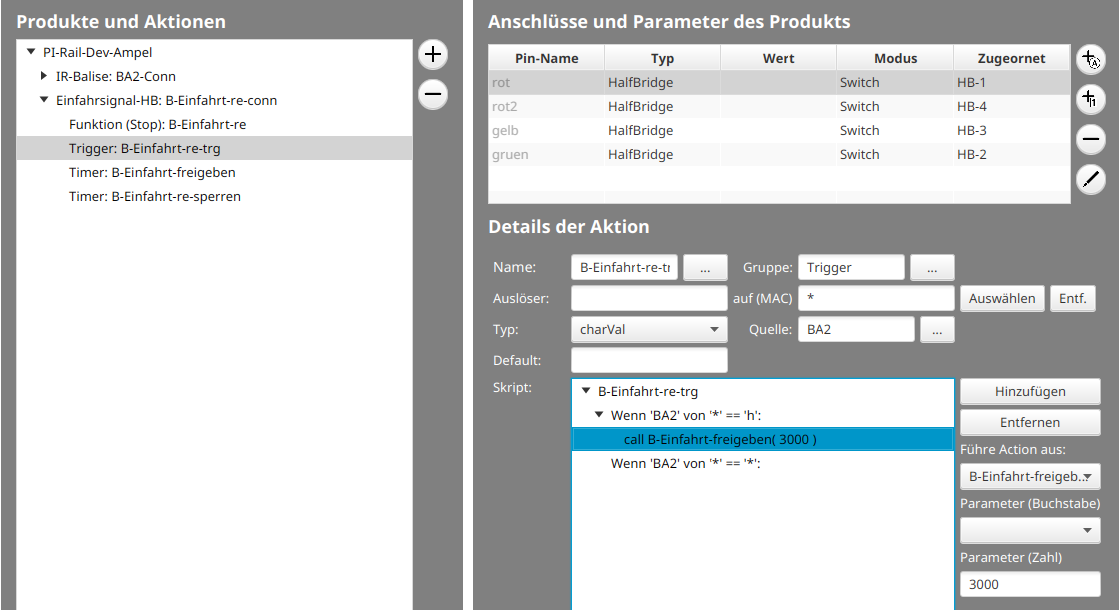Click the plus icon next to the product tree
The height and width of the screenshot is (610, 1119).
click(x=432, y=54)
